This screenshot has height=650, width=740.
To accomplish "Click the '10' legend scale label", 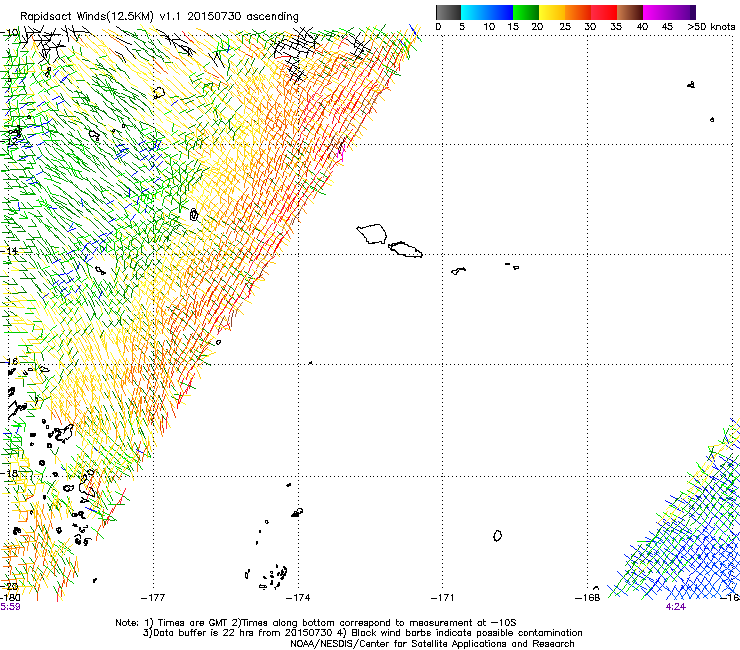I will (489, 27).
